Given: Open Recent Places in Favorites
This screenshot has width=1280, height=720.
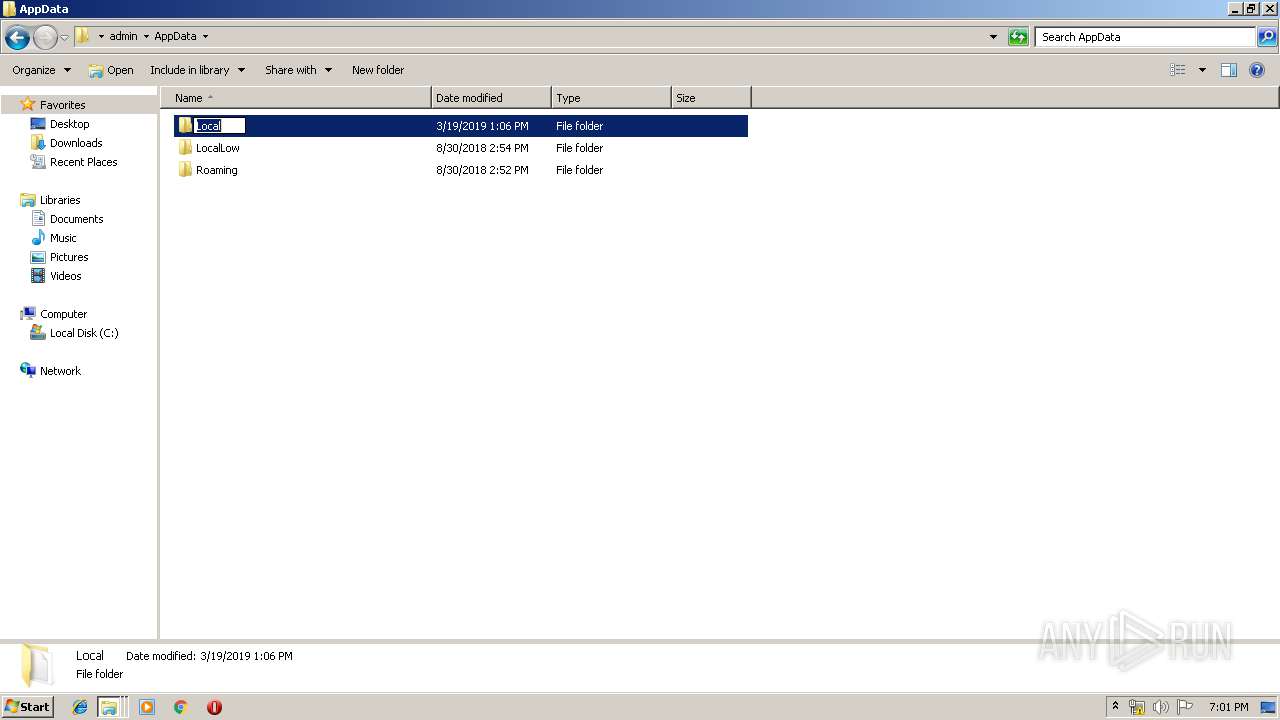Looking at the screenshot, I should [x=83, y=162].
